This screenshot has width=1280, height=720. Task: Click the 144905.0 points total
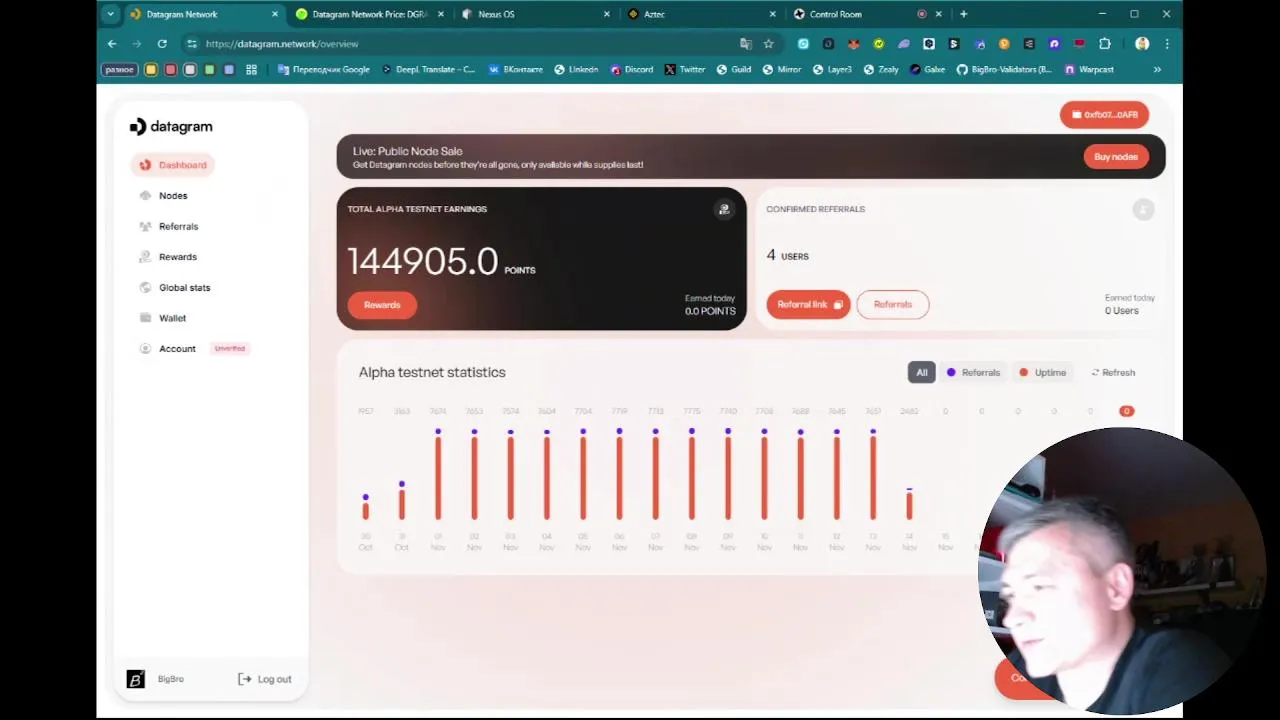pos(423,262)
